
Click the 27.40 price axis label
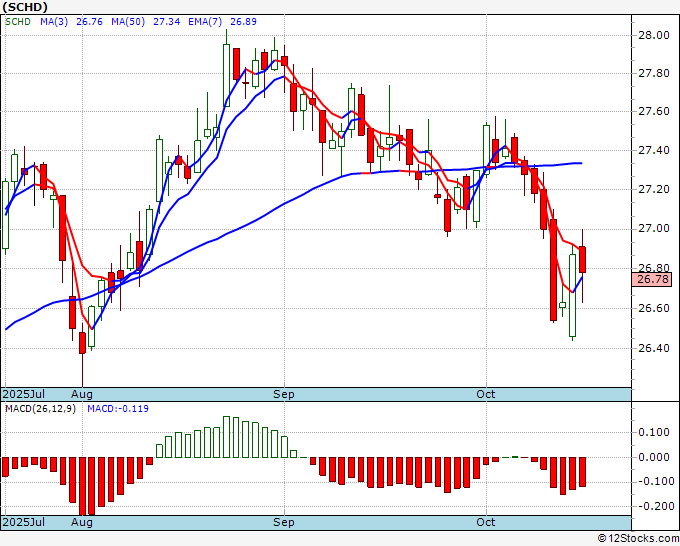[x=654, y=150]
